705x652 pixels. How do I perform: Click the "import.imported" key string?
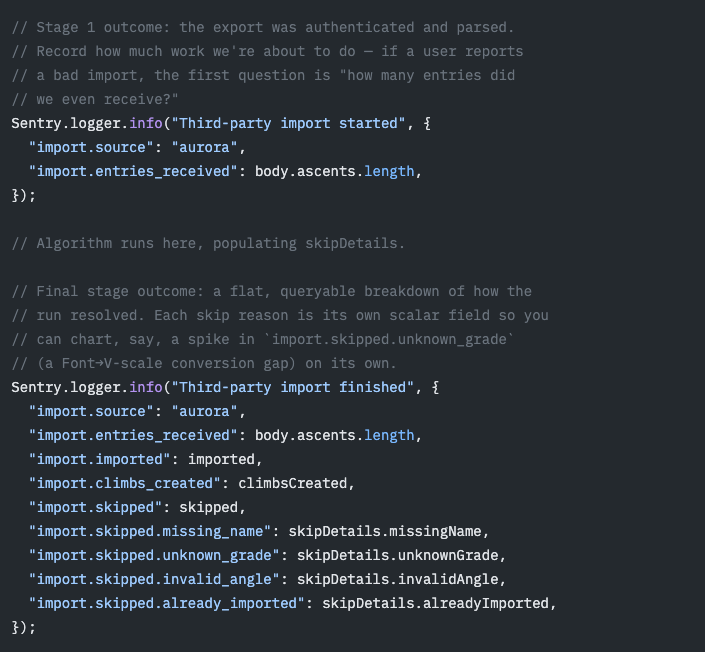pos(99,460)
